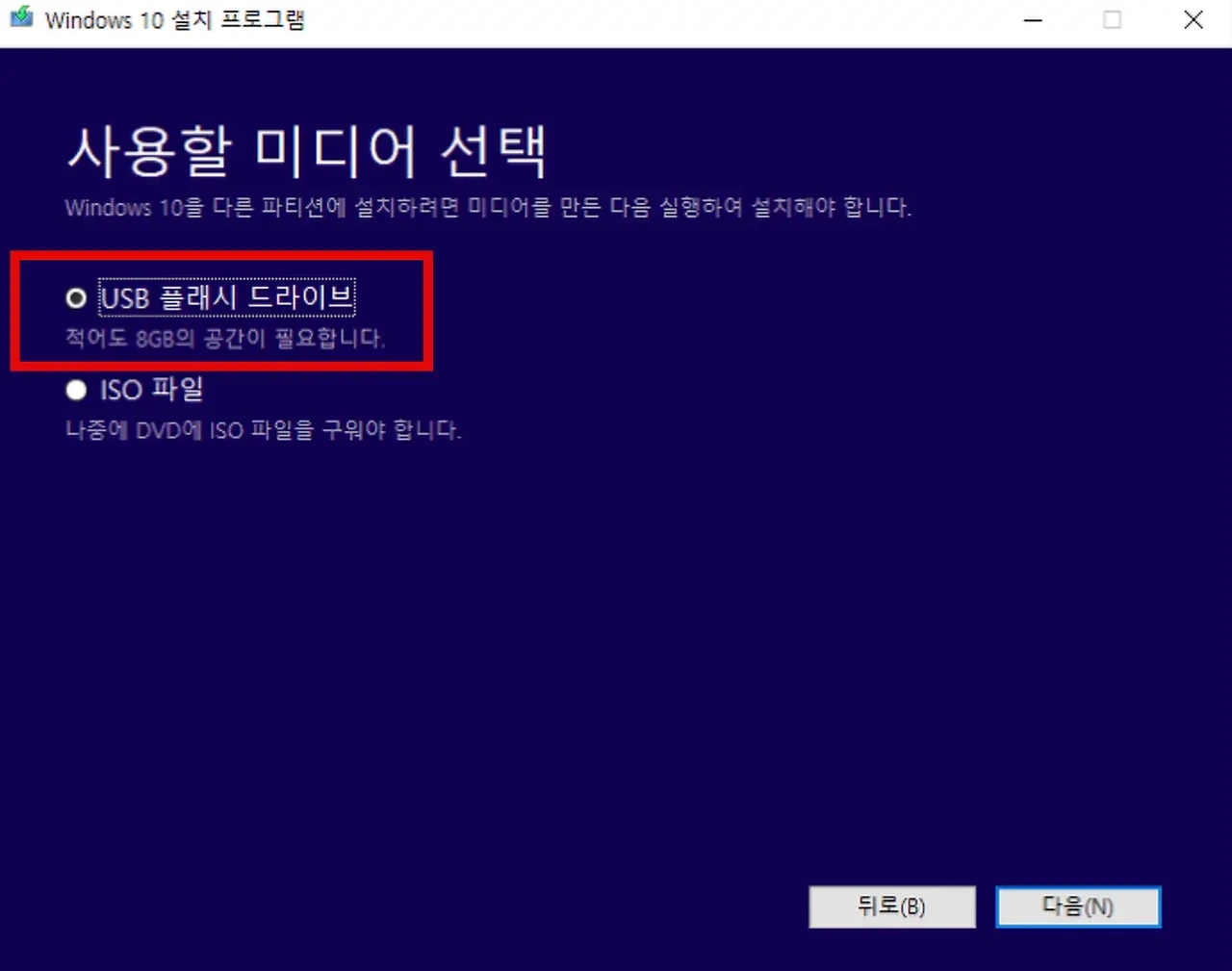This screenshot has width=1232, height=971.
Task: Click the 다음(N) button to proceed
Action: 1078,907
